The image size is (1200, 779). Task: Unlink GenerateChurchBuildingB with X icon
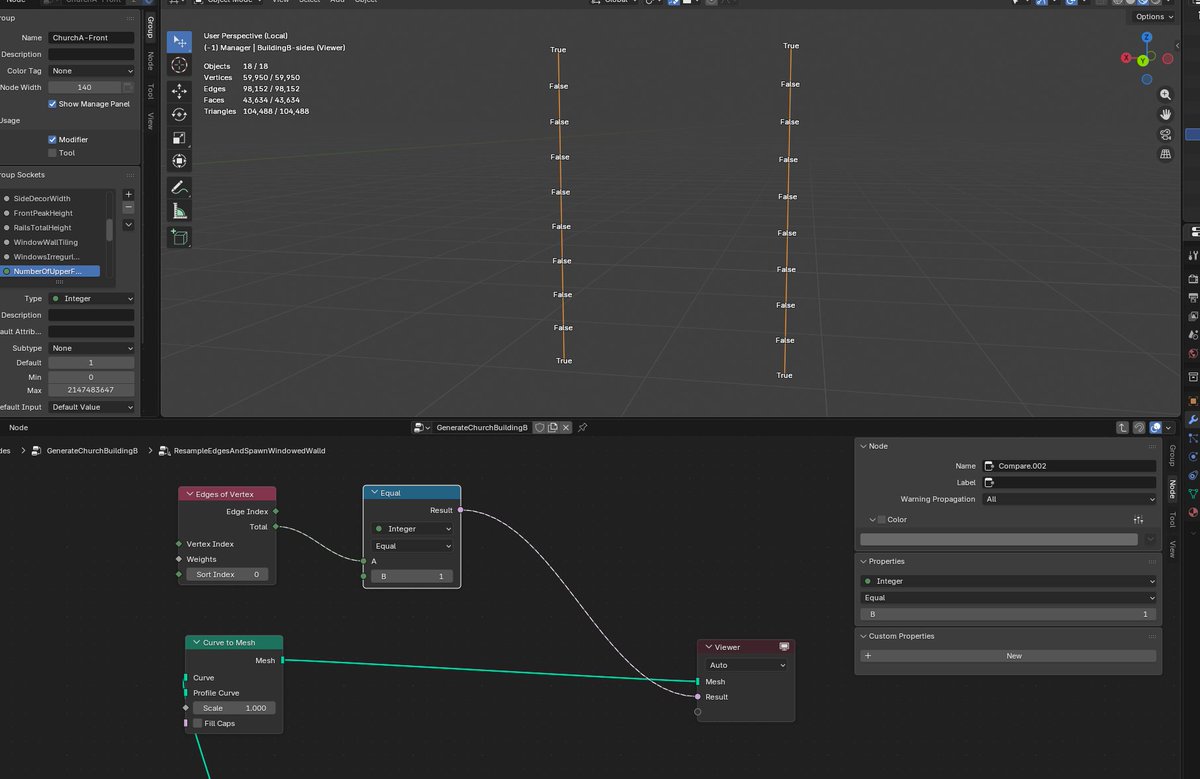coord(565,427)
